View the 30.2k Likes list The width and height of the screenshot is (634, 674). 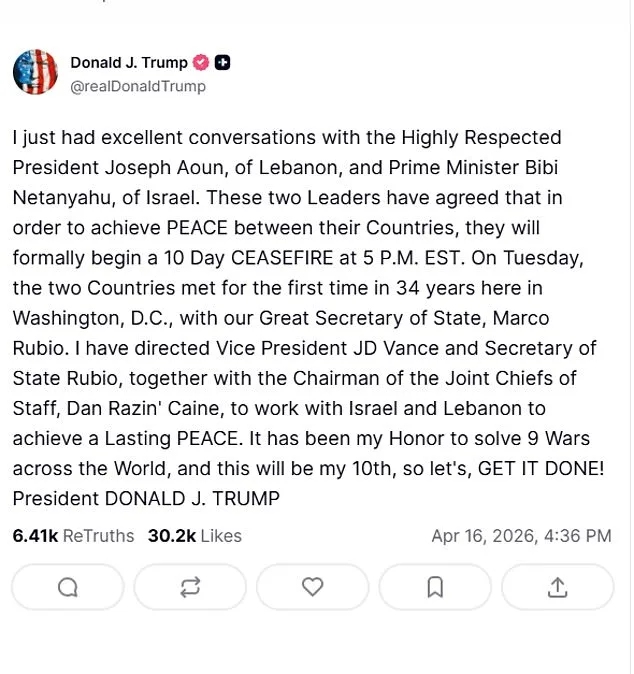pos(195,536)
